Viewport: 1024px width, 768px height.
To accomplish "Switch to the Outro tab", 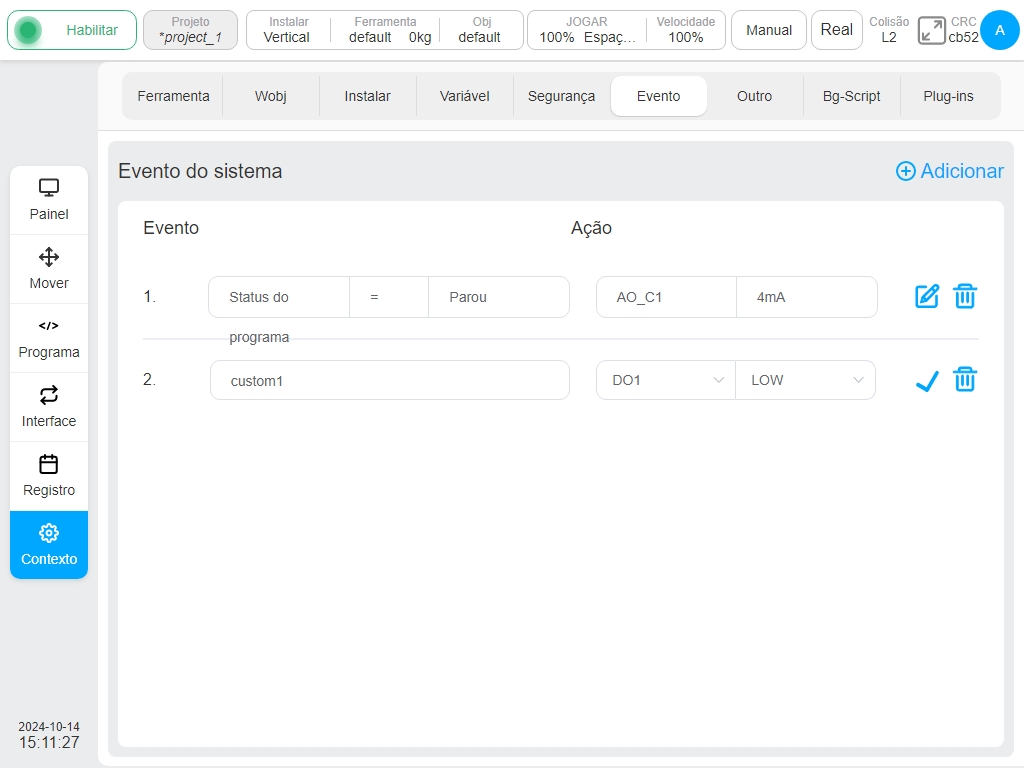I will (754, 96).
